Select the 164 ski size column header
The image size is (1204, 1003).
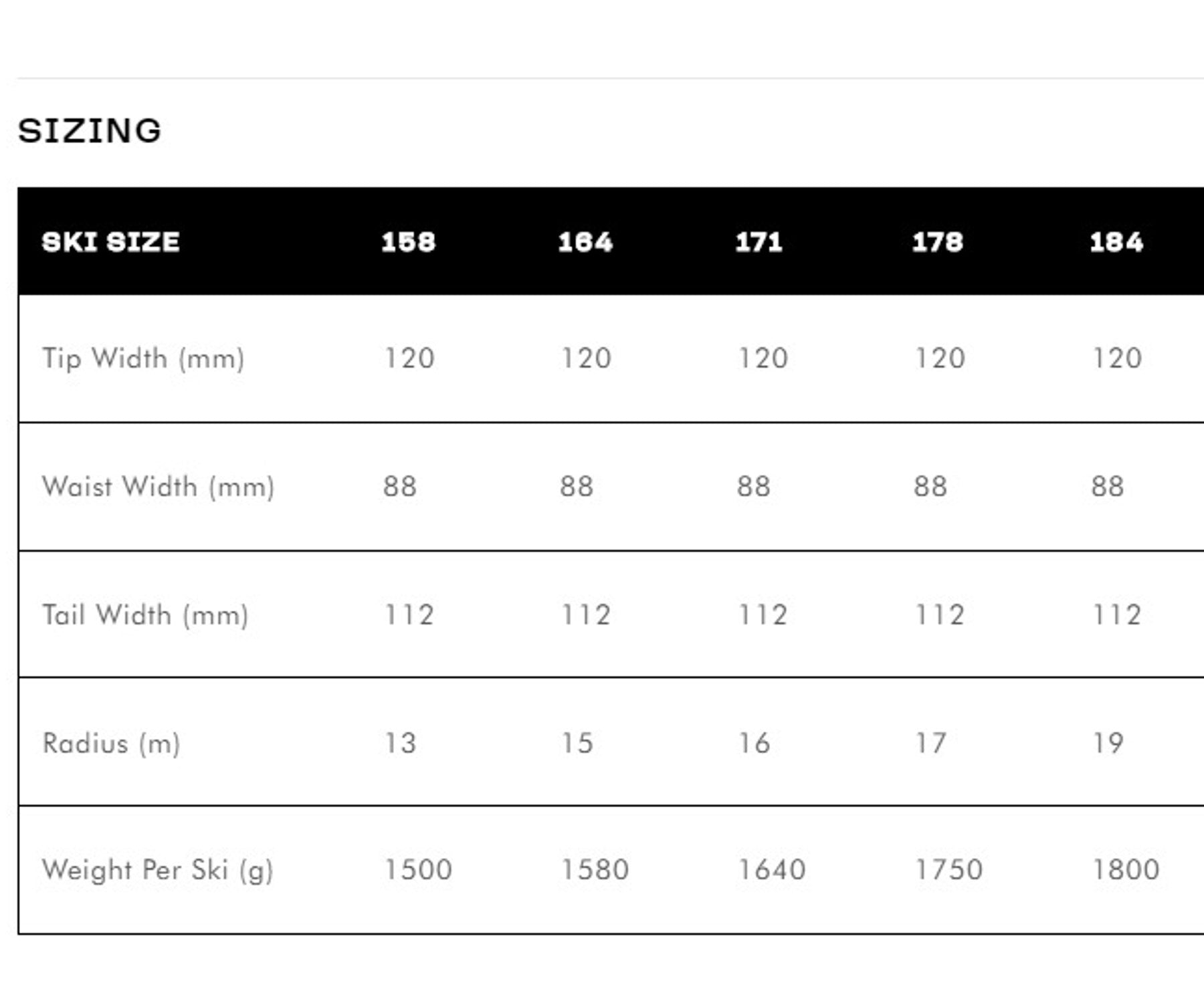[x=585, y=242]
